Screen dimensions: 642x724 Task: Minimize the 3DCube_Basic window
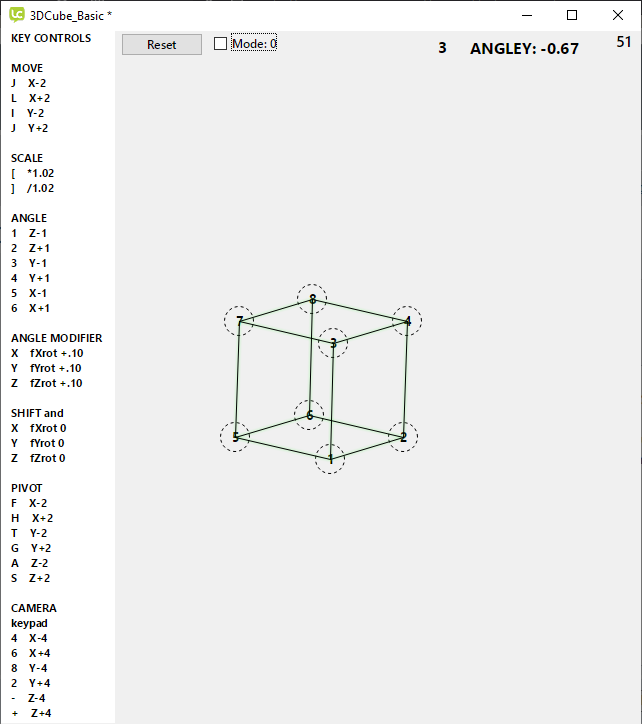tap(526, 15)
